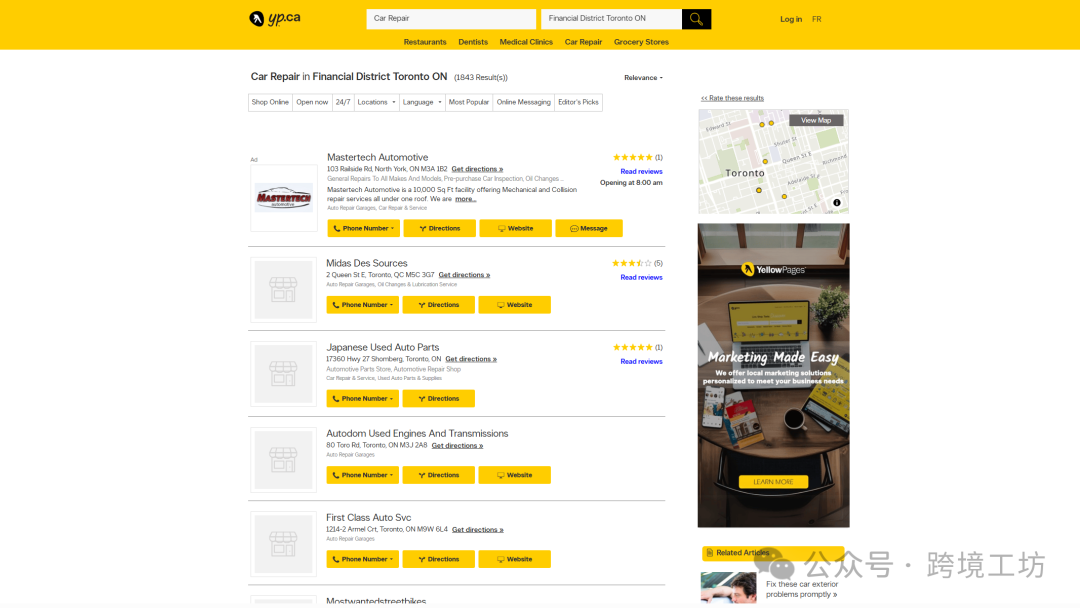Show Phone Number for First Class Auto Svc
The height and width of the screenshot is (608, 1080).
362,559
